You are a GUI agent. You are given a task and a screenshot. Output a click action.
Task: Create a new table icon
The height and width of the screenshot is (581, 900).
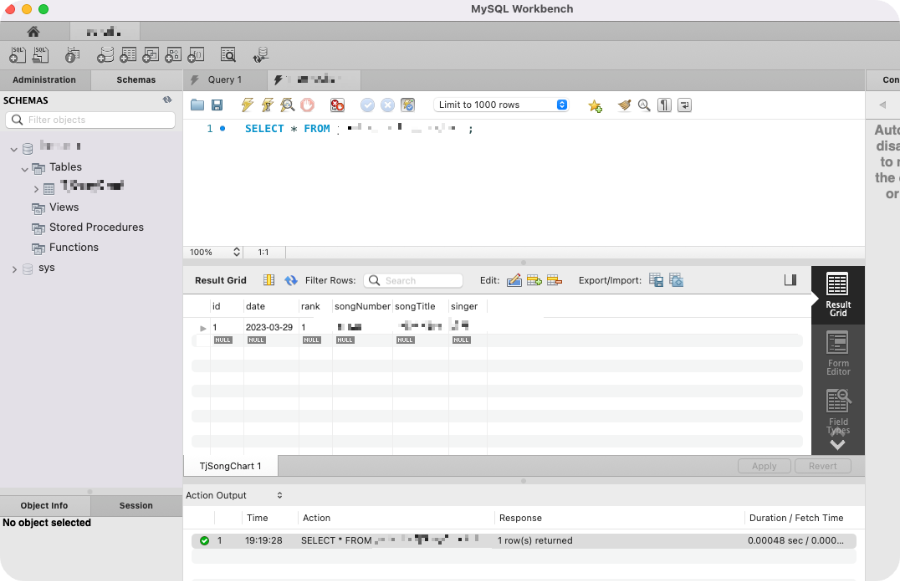[x=128, y=55]
